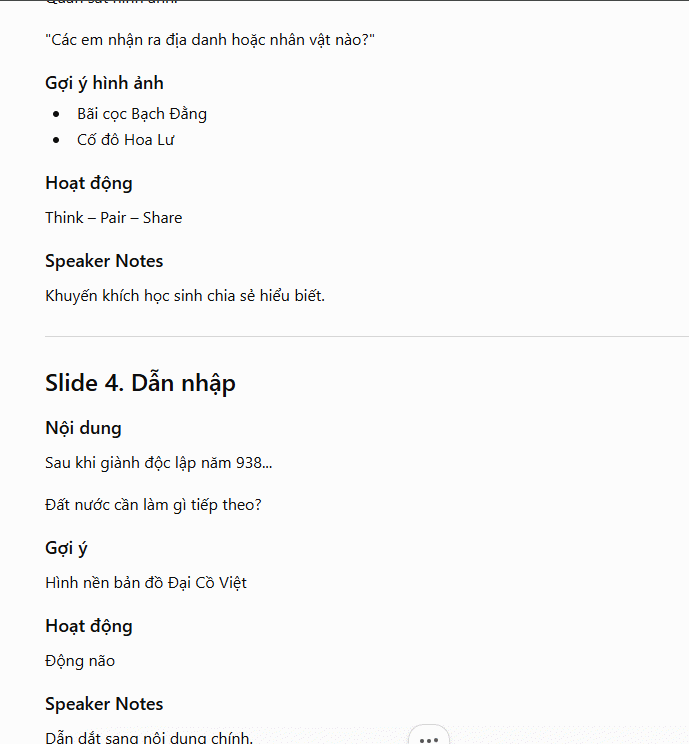The height and width of the screenshot is (744, 689).
Task: Click the 'Sau khi giành độc lập năm 938' line
Action: pos(158,463)
